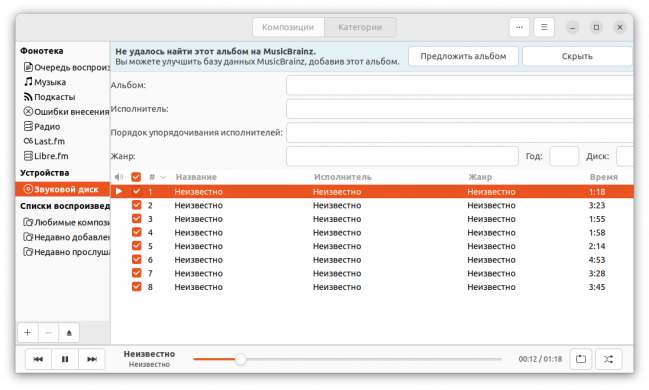
Task: Uncheck track 6 checkbox
Action: (x=137, y=260)
